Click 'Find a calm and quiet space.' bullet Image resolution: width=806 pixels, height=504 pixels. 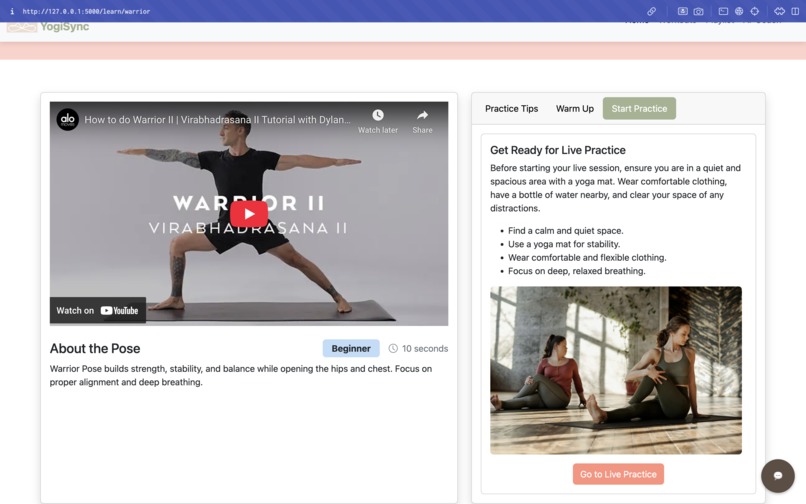click(x=565, y=230)
